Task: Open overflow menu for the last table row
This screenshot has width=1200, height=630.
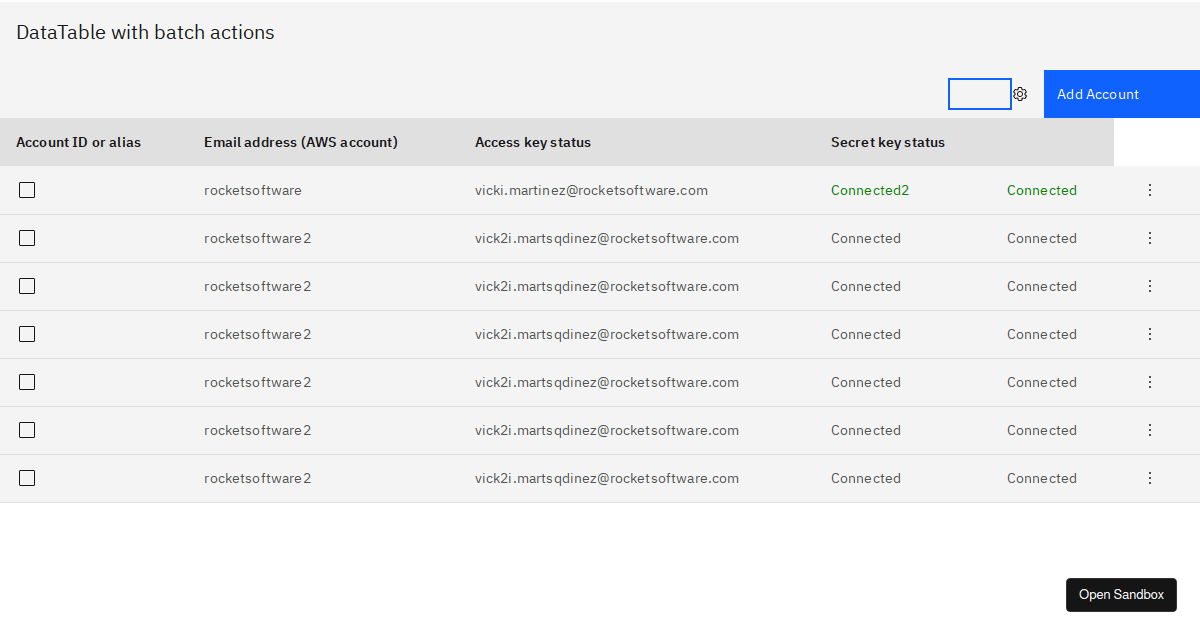Action: coord(1150,478)
